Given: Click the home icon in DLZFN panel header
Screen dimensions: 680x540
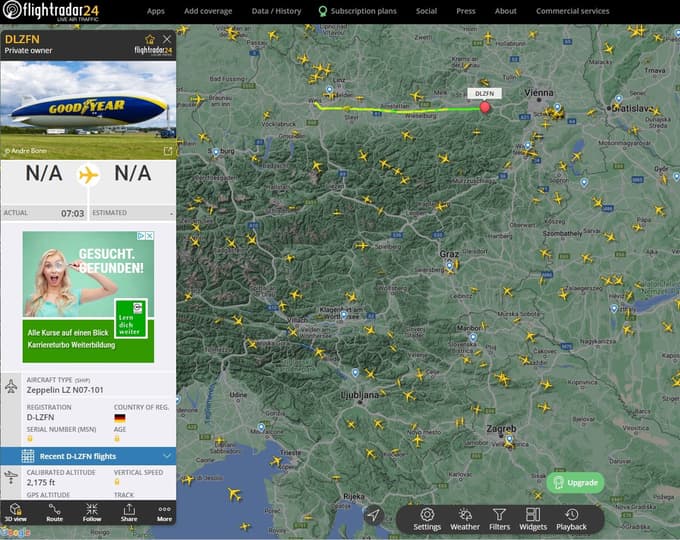Looking at the screenshot, I should click(150, 39).
